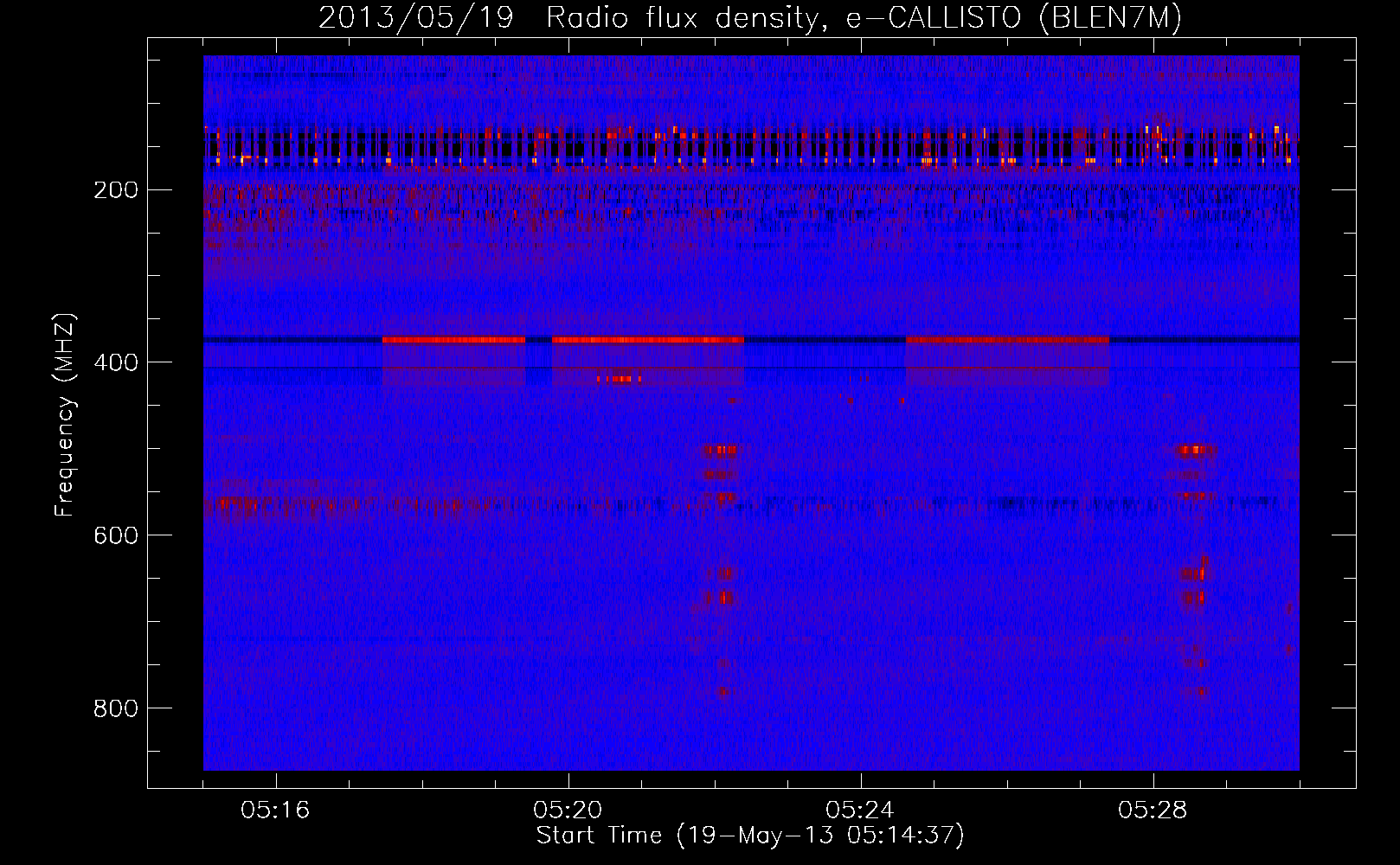This screenshot has width=1400, height=865.
Task: Click the 'Start Time (19-May-13 05:14:37)' axis label
Action: [750, 835]
